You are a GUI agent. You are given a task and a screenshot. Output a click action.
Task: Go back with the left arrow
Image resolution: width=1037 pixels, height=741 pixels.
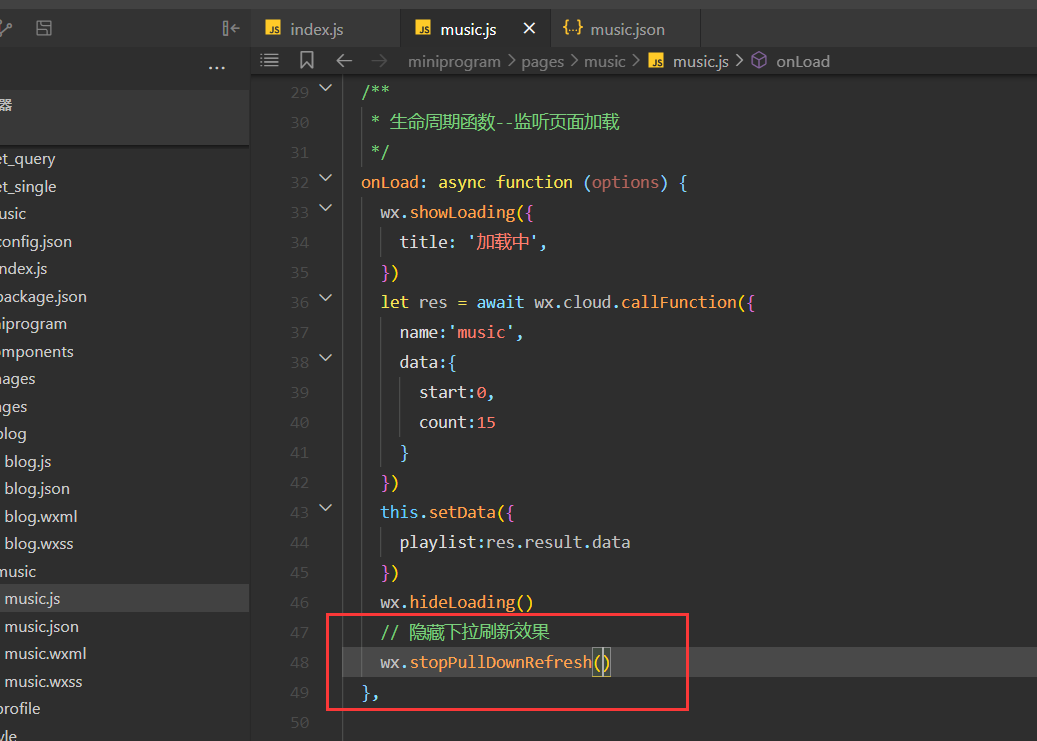point(344,61)
